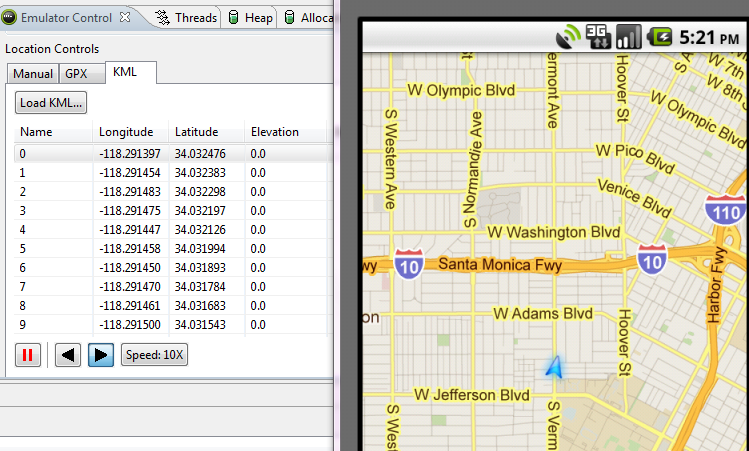Select waypoint row named 1

tap(171, 172)
